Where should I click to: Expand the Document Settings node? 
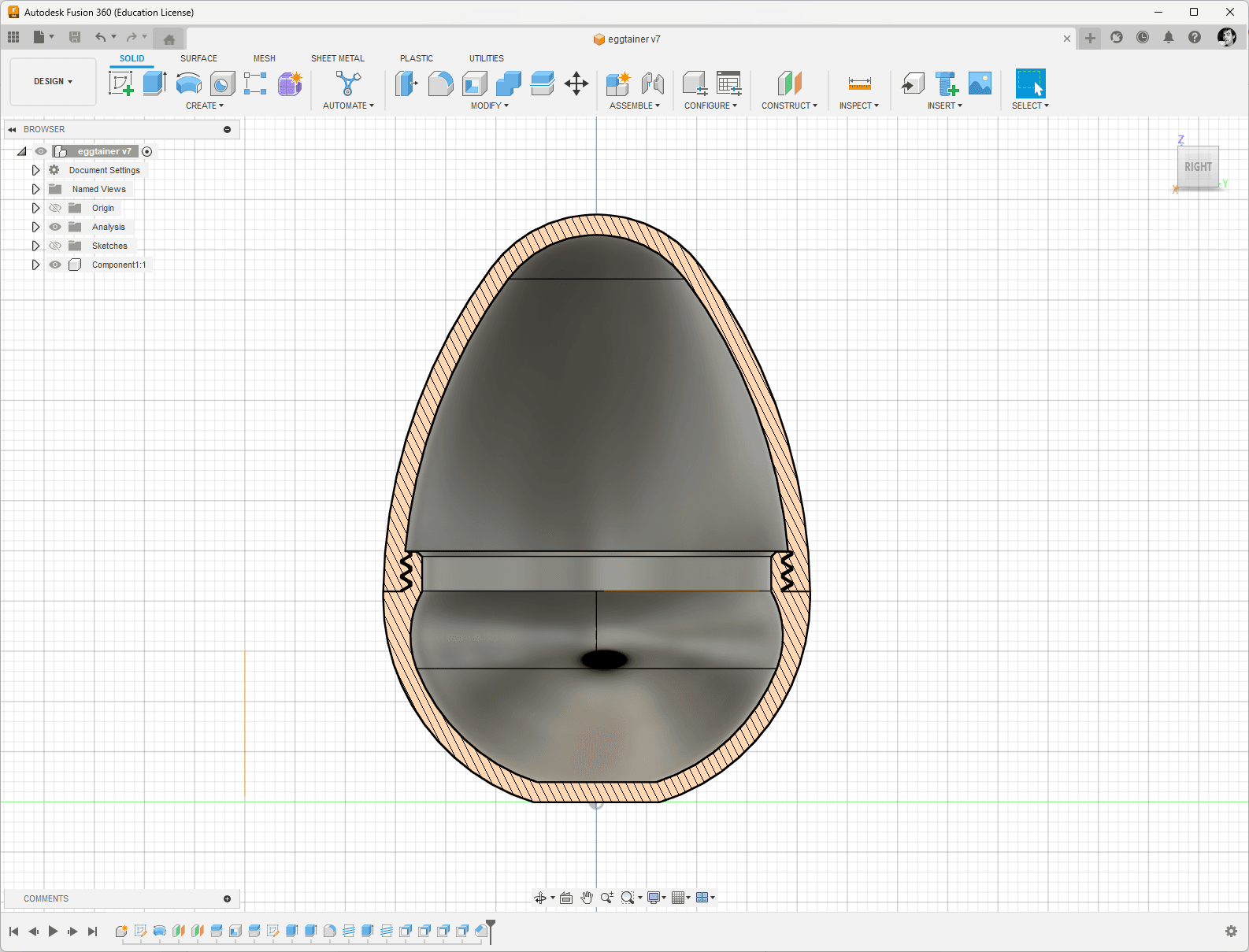click(35, 170)
